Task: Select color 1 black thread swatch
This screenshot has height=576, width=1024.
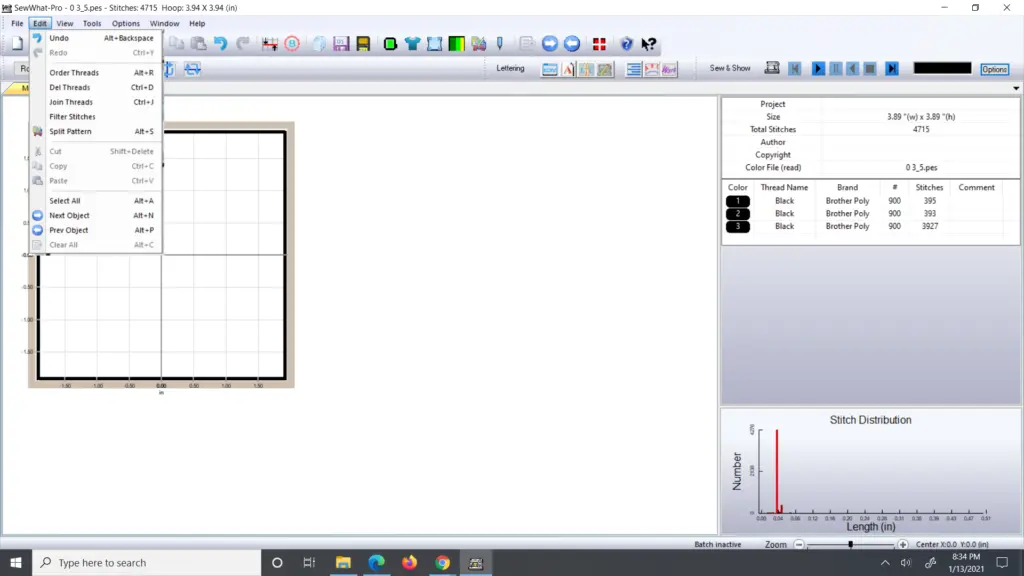Action: (738, 201)
